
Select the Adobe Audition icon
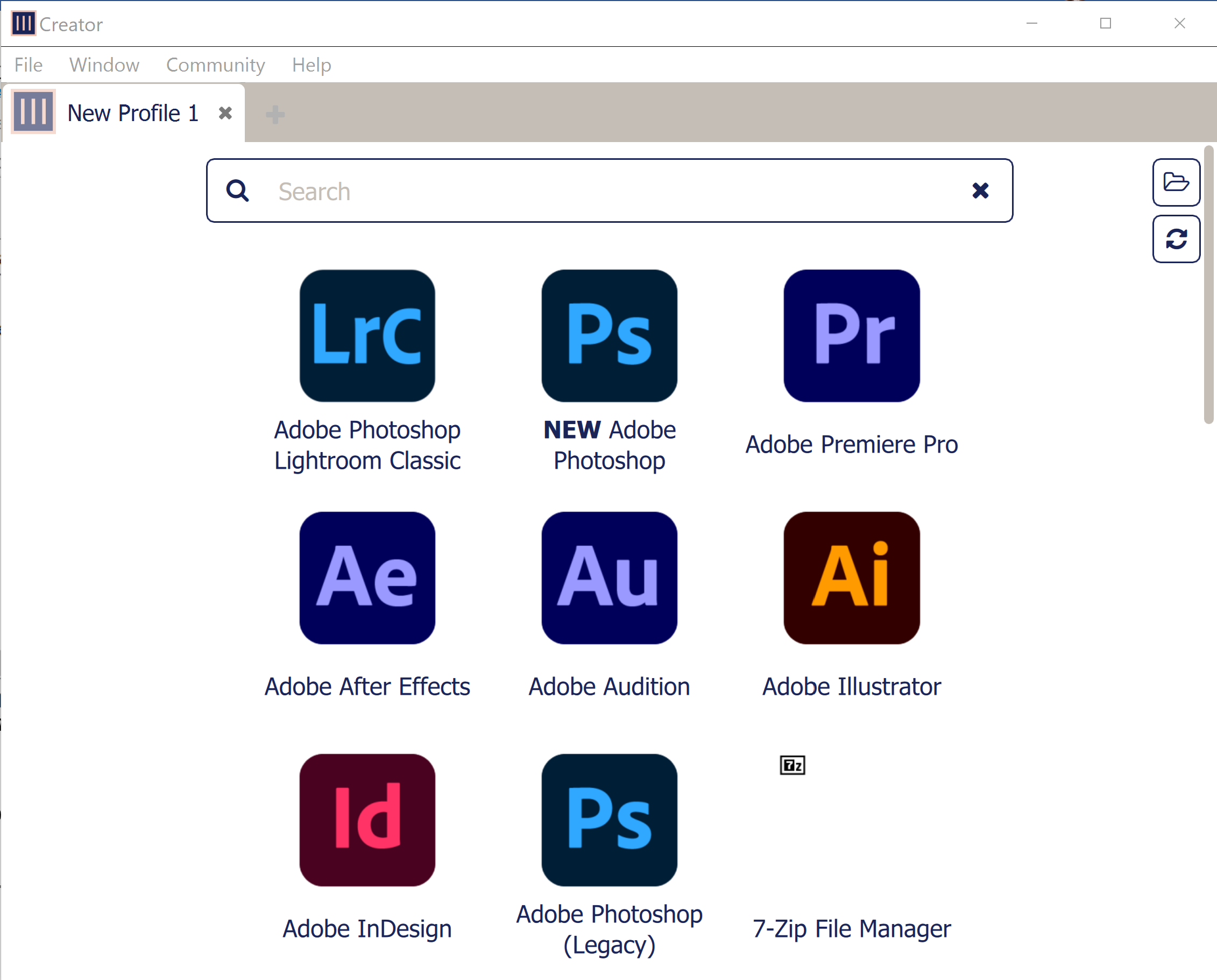tap(609, 577)
